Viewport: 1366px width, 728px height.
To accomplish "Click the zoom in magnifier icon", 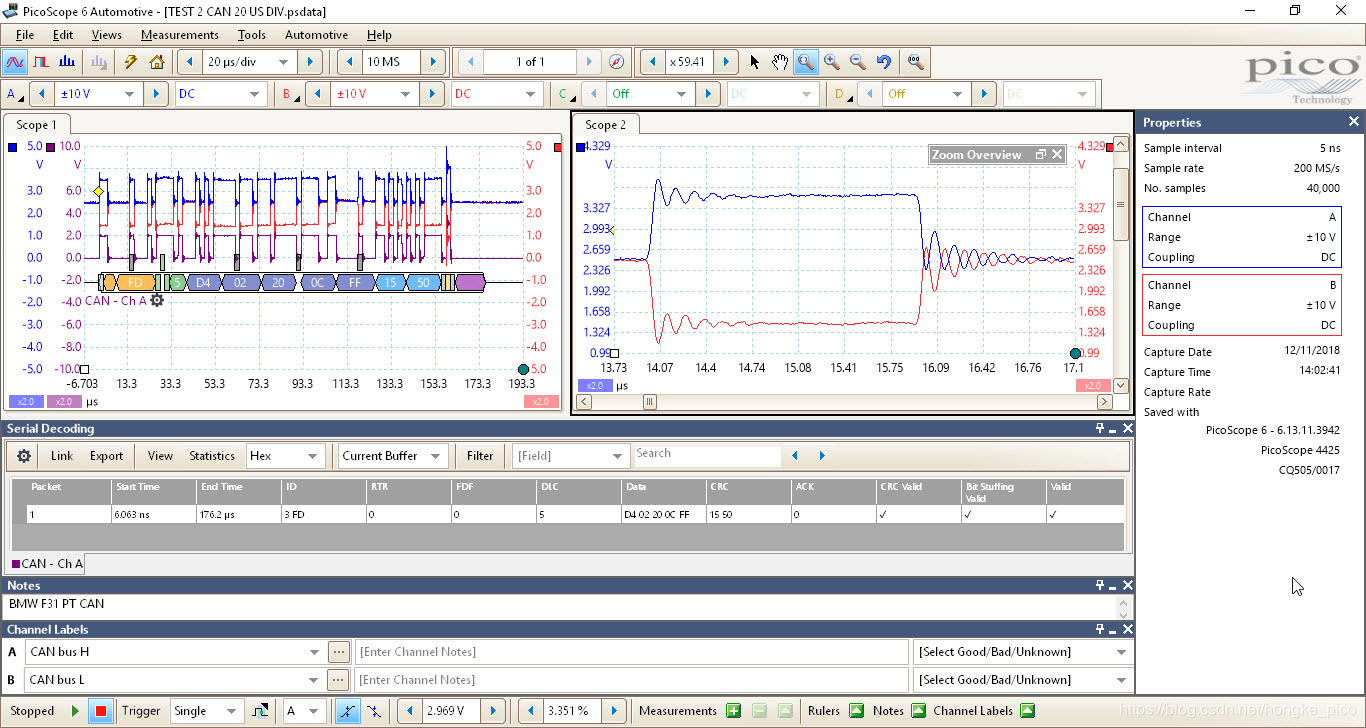I will (x=831, y=62).
